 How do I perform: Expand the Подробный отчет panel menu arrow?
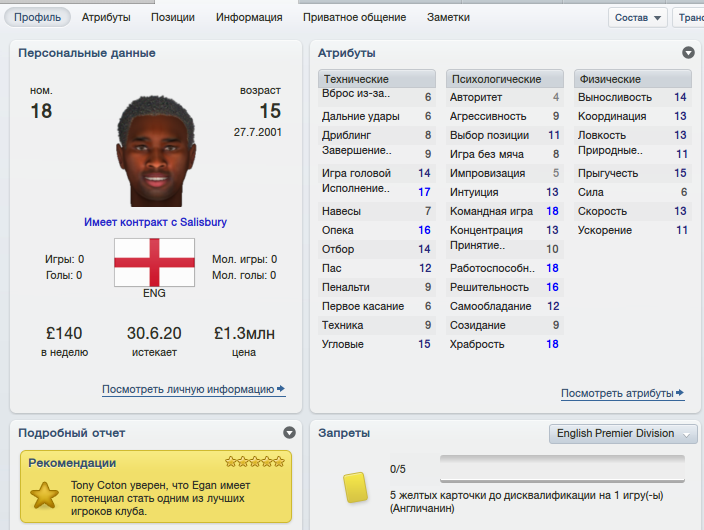(x=290, y=433)
